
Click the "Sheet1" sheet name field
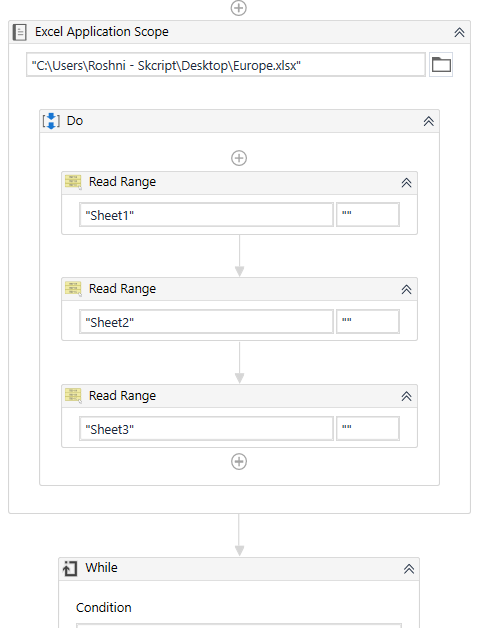coord(206,215)
